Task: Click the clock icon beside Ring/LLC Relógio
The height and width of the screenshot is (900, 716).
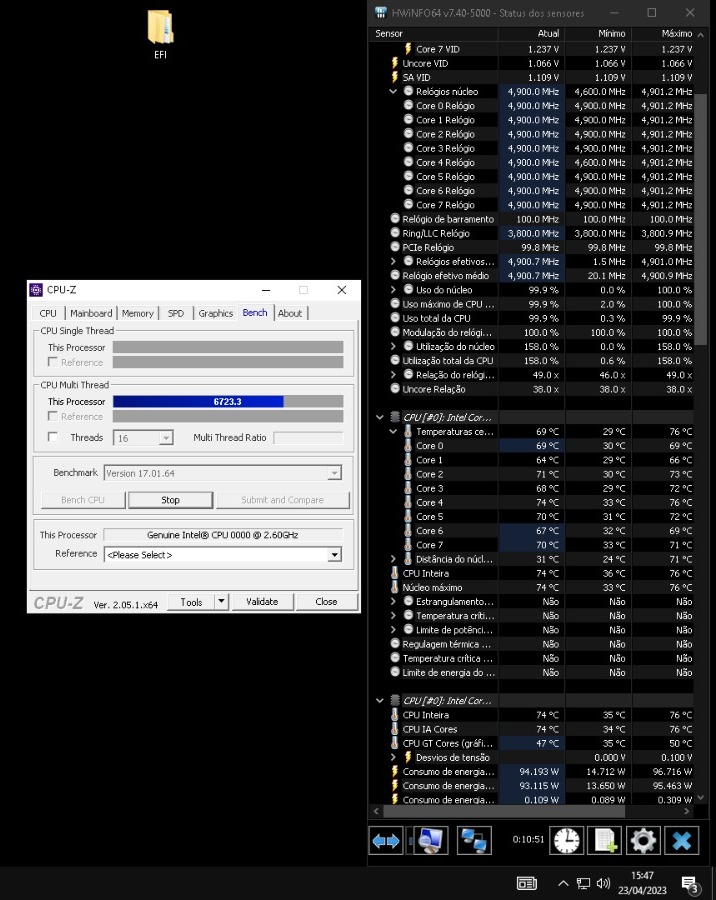Action: coord(395,233)
